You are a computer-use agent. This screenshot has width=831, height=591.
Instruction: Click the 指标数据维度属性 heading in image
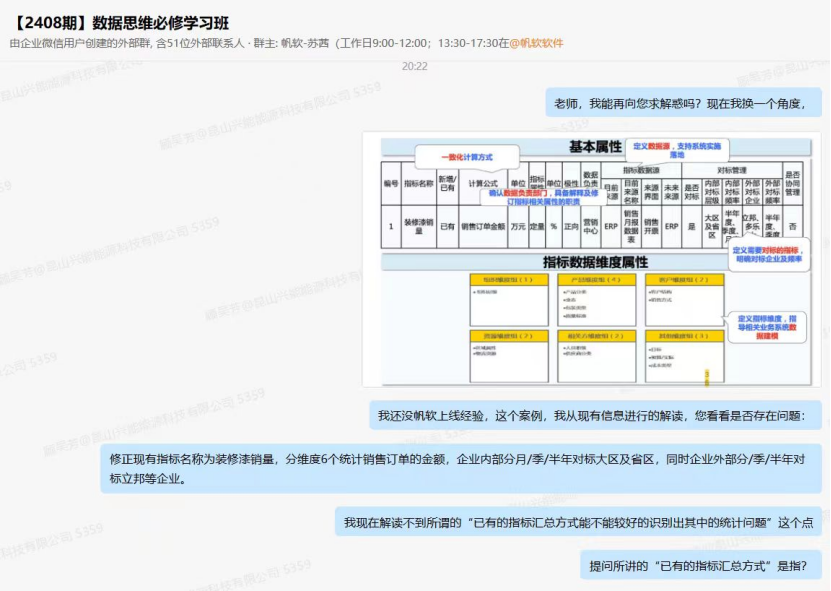tap(595, 261)
